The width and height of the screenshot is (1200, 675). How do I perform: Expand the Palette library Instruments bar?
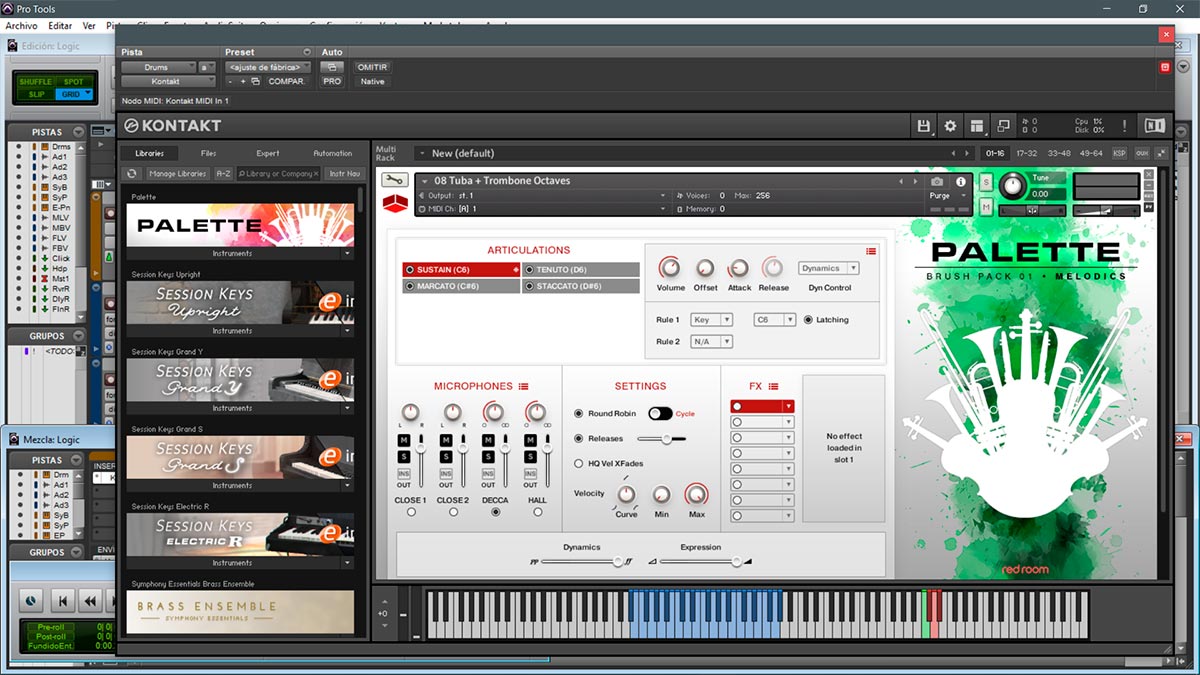click(240, 253)
